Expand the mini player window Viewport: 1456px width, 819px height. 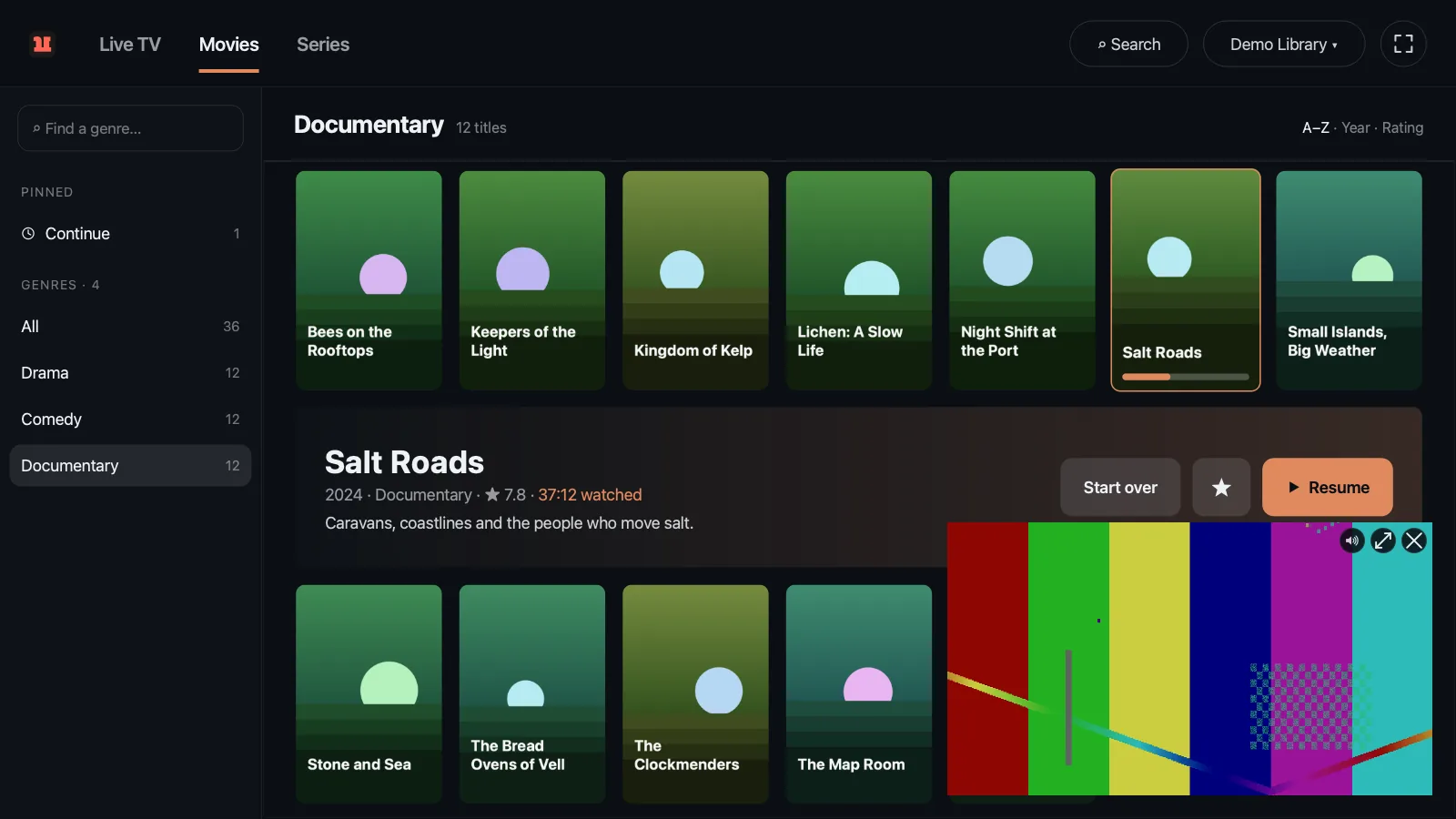(x=1383, y=541)
